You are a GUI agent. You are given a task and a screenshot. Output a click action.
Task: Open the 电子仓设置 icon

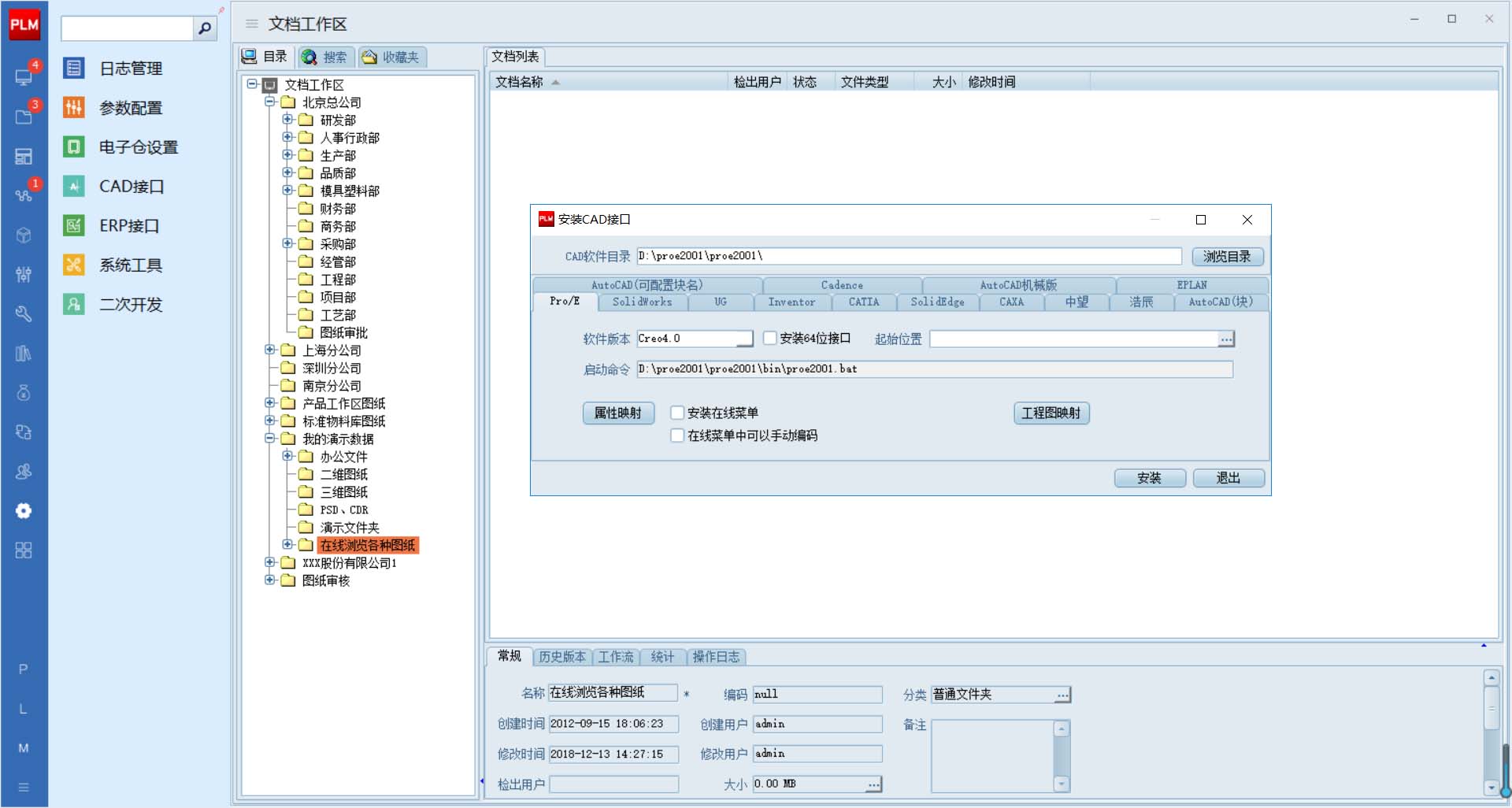coord(74,147)
